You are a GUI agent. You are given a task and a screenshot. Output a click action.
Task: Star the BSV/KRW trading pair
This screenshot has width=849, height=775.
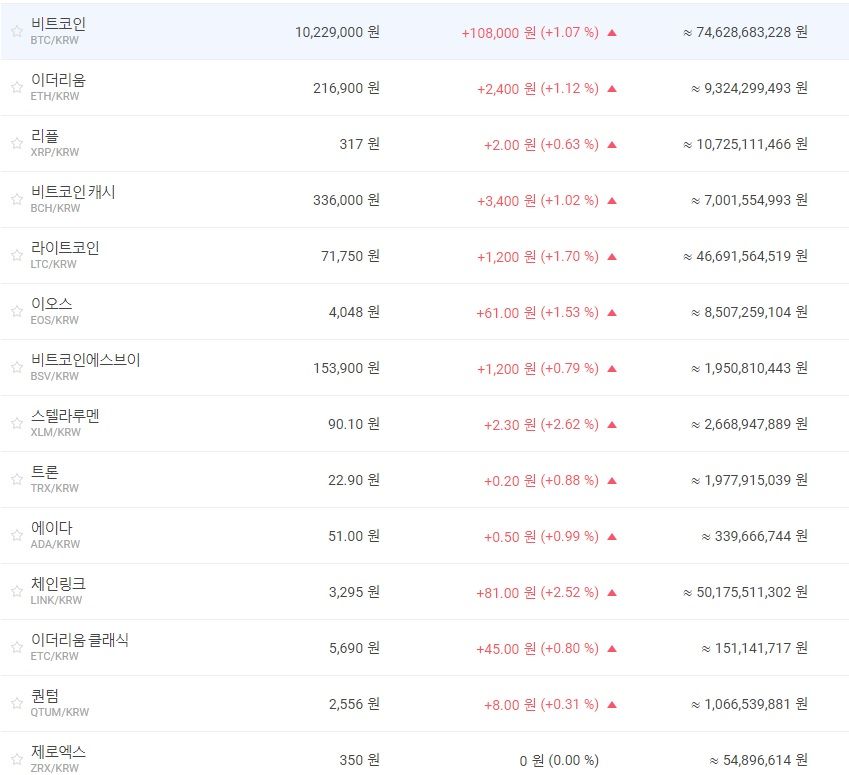pos(16,367)
